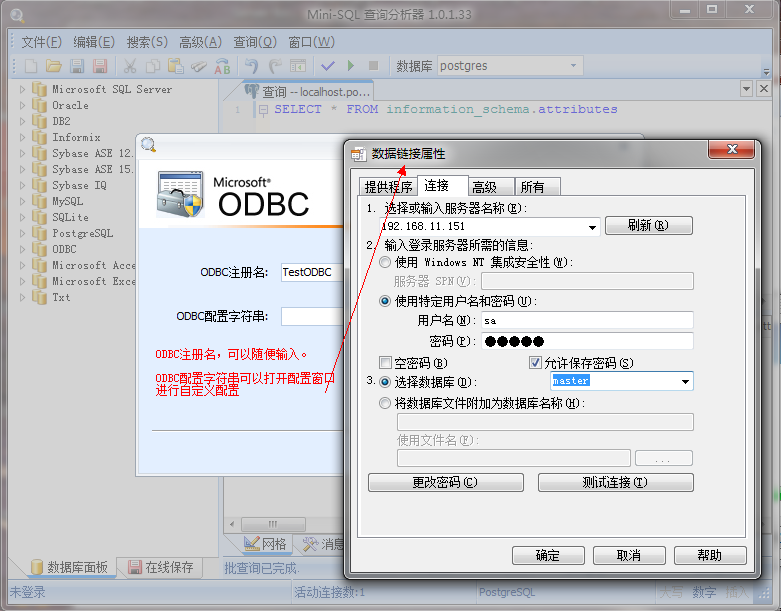Expand the Sybase IQ tree node
The height and width of the screenshot is (611, 781).
[22, 185]
